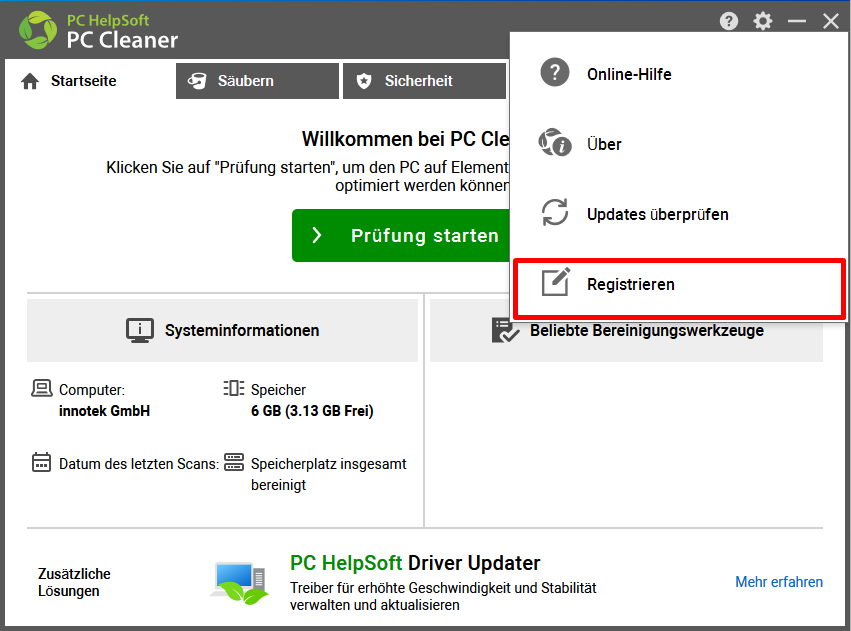The height and width of the screenshot is (631, 851).
Task: Close the PC Cleaner window
Action: click(830, 21)
